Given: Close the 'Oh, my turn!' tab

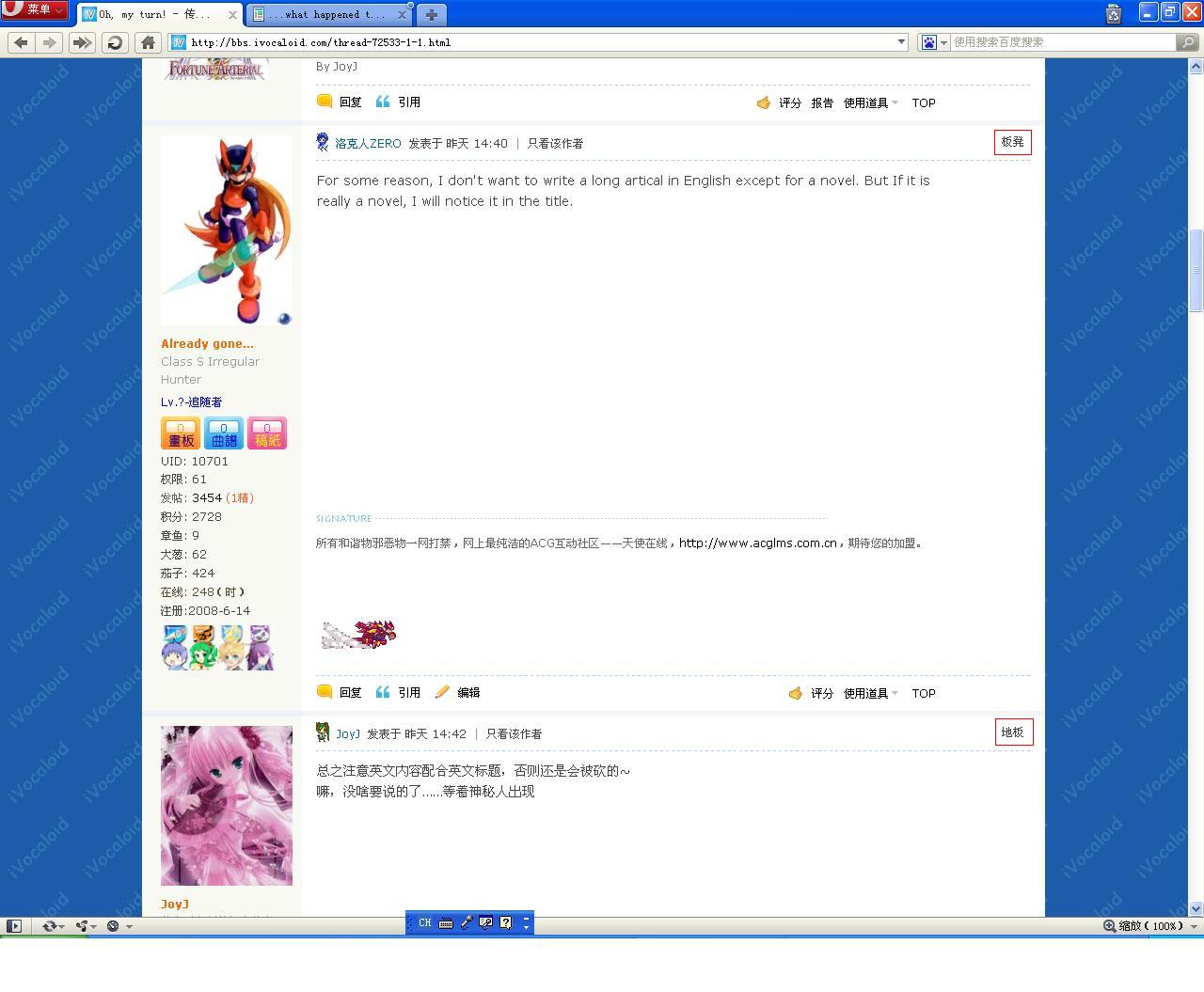Looking at the screenshot, I should tap(232, 15).
